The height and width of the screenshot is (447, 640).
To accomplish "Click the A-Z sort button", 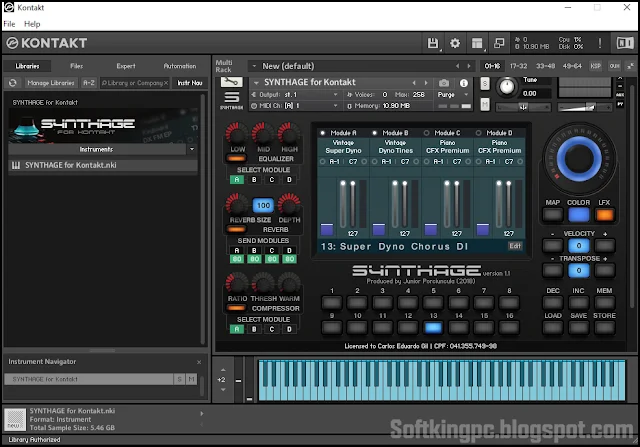I will tap(89, 83).
